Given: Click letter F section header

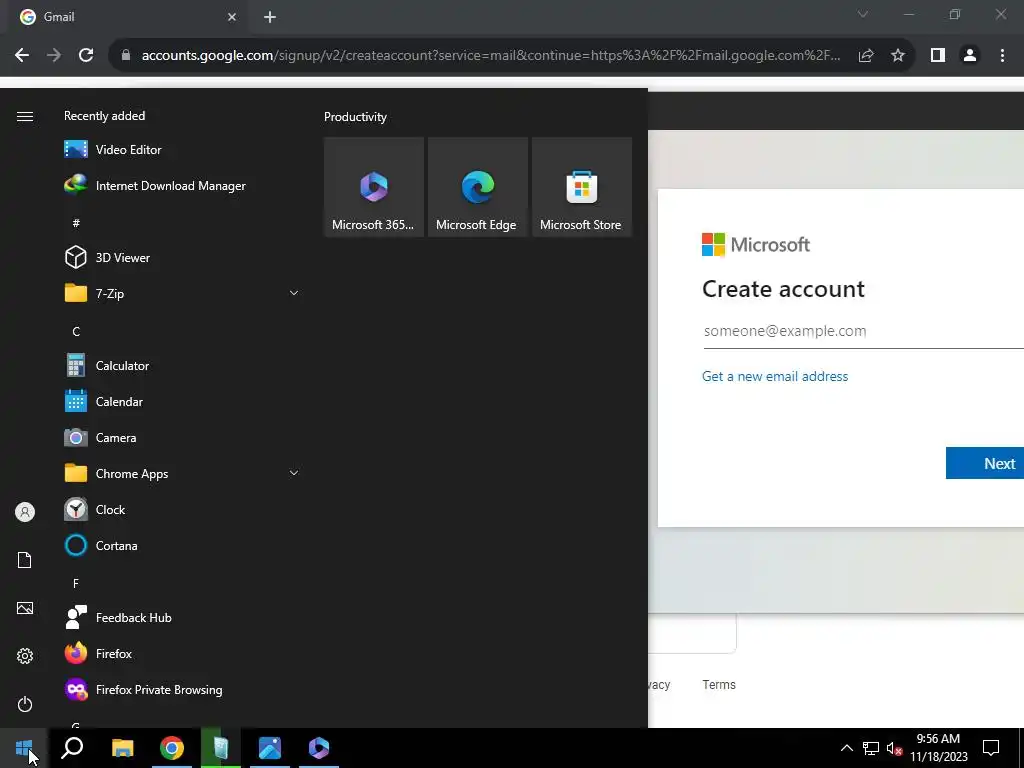Looking at the screenshot, I should pos(76,583).
